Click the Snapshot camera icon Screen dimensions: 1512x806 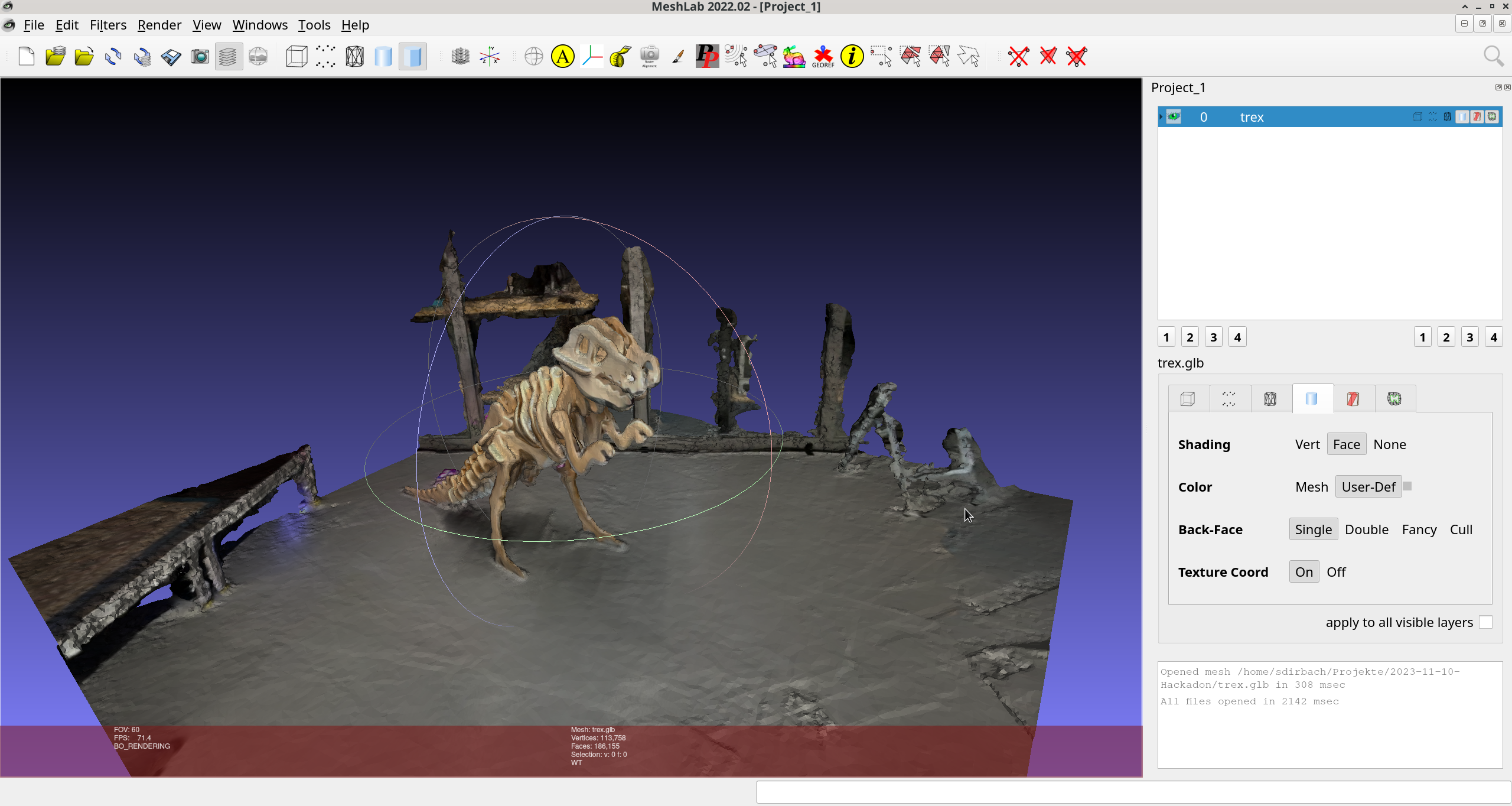(200, 57)
